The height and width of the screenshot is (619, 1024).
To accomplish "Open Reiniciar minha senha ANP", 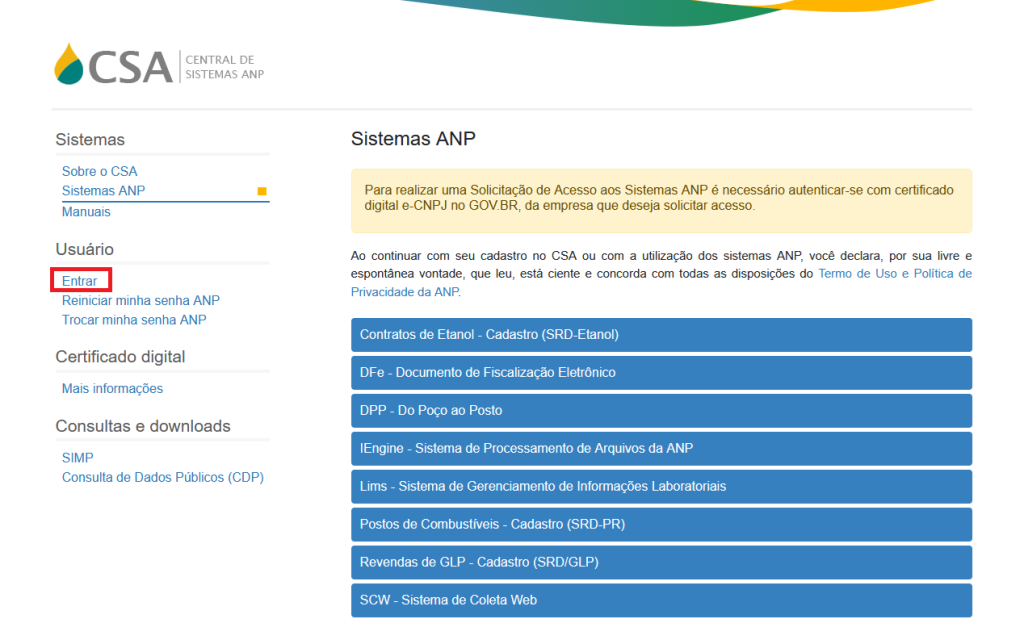I will coord(140,300).
